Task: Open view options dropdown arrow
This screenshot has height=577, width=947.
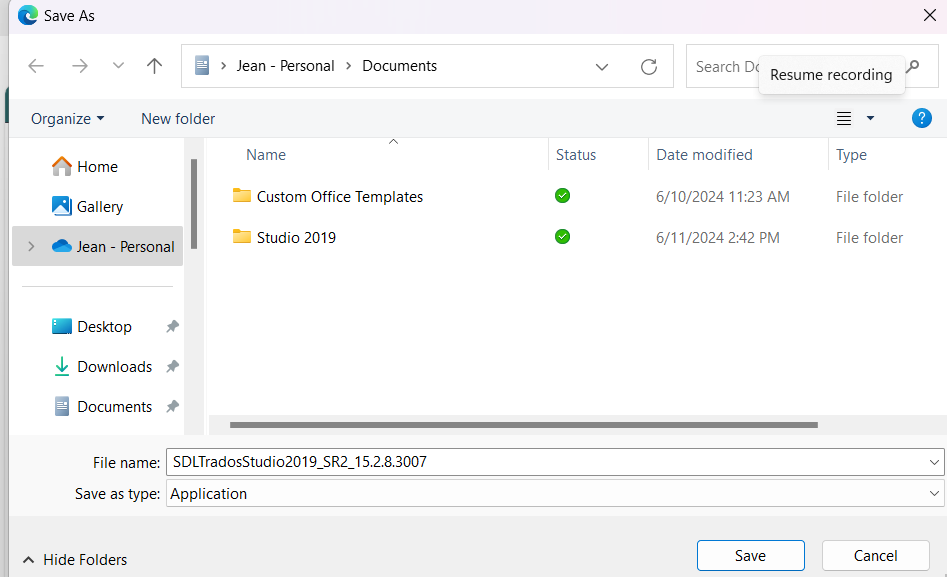Action: (870, 118)
